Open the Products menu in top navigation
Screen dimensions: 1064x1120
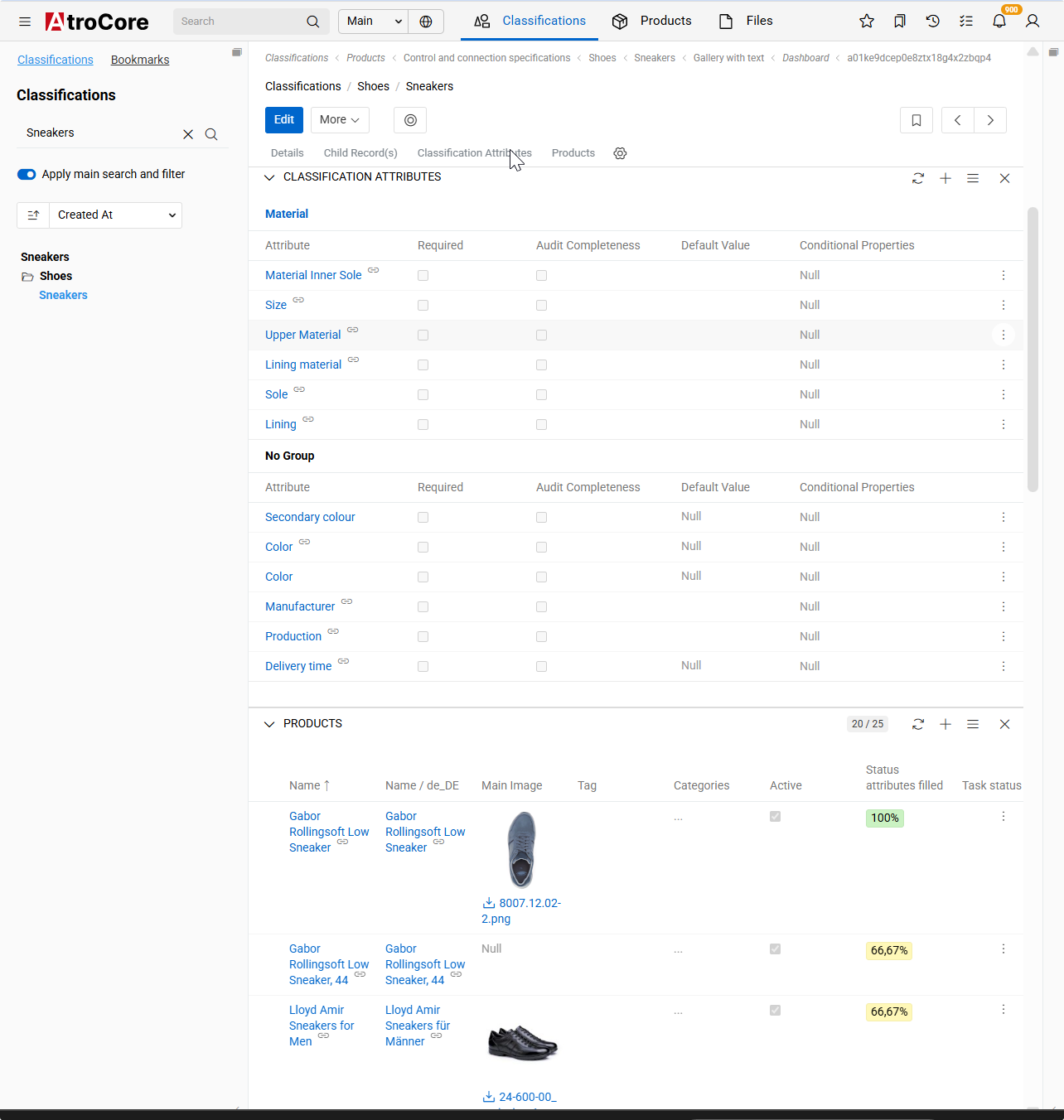651,22
